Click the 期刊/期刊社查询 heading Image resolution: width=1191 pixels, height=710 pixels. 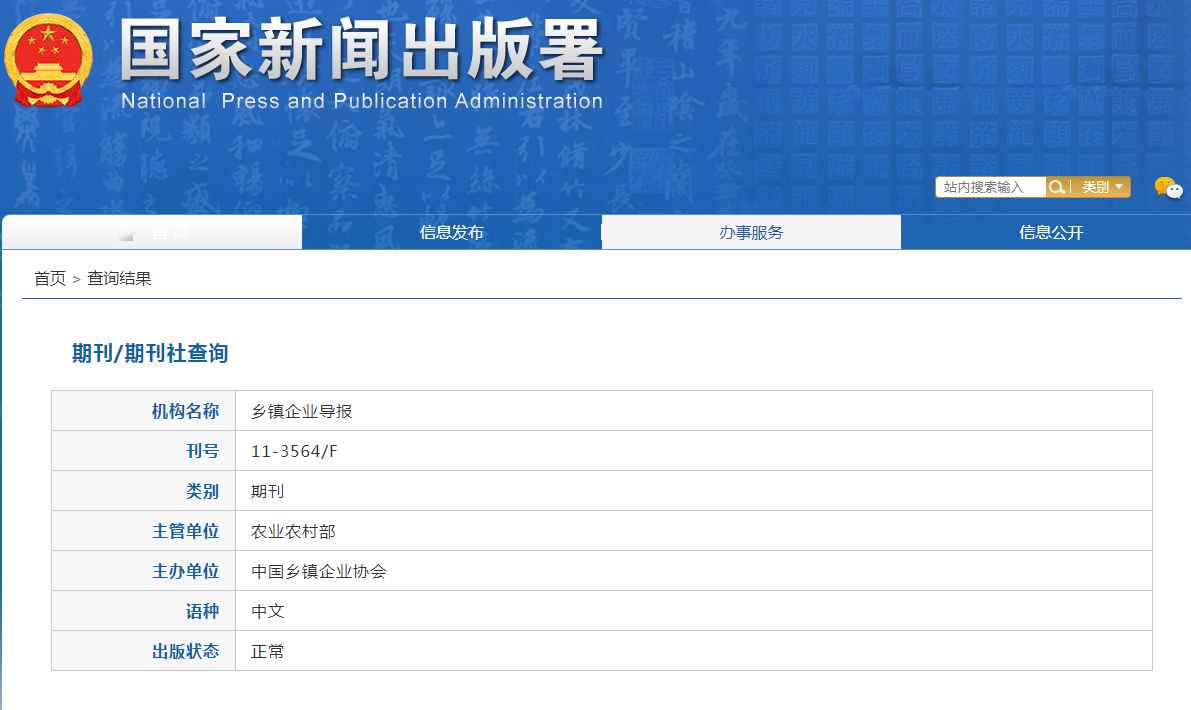pyautogui.click(x=150, y=353)
